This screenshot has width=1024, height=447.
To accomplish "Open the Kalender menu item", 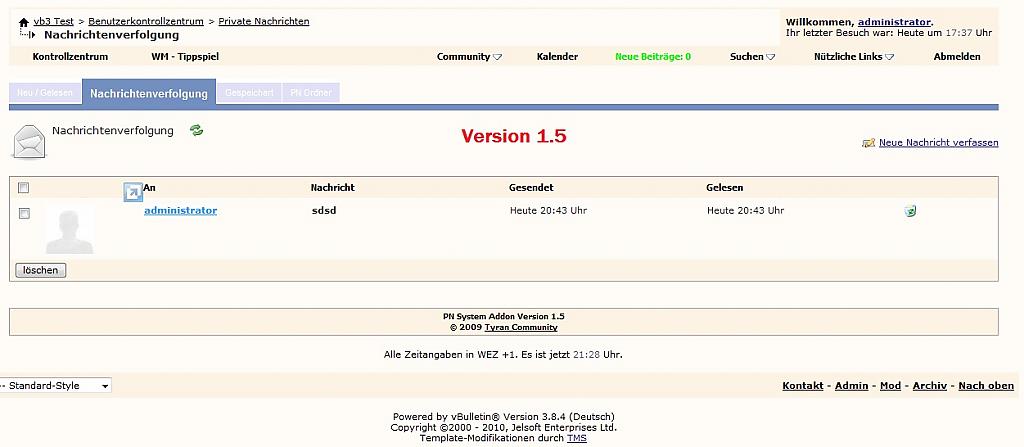I will [557, 57].
